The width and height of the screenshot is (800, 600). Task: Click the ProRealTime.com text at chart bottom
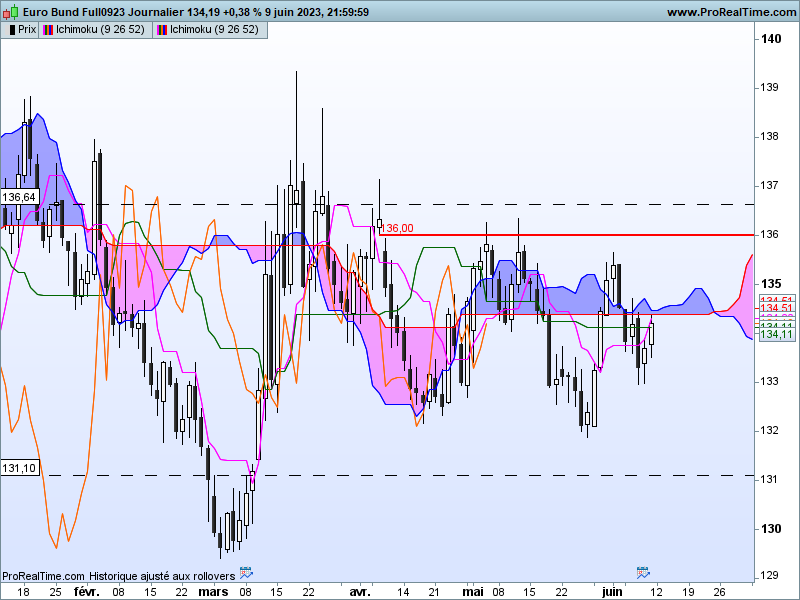pyautogui.click(x=43, y=576)
